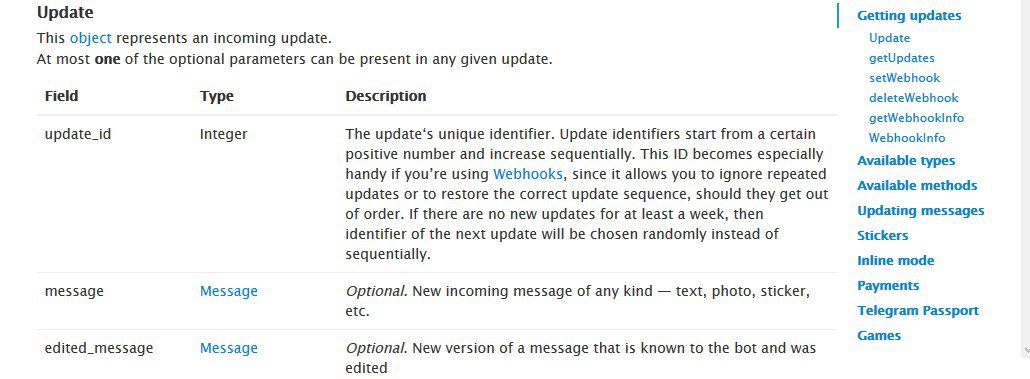Image resolution: width=1030 pixels, height=379 pixels.
Task: Select Update in the sidebar navigation
Action: pyautogui.click(x=889, y=38)
